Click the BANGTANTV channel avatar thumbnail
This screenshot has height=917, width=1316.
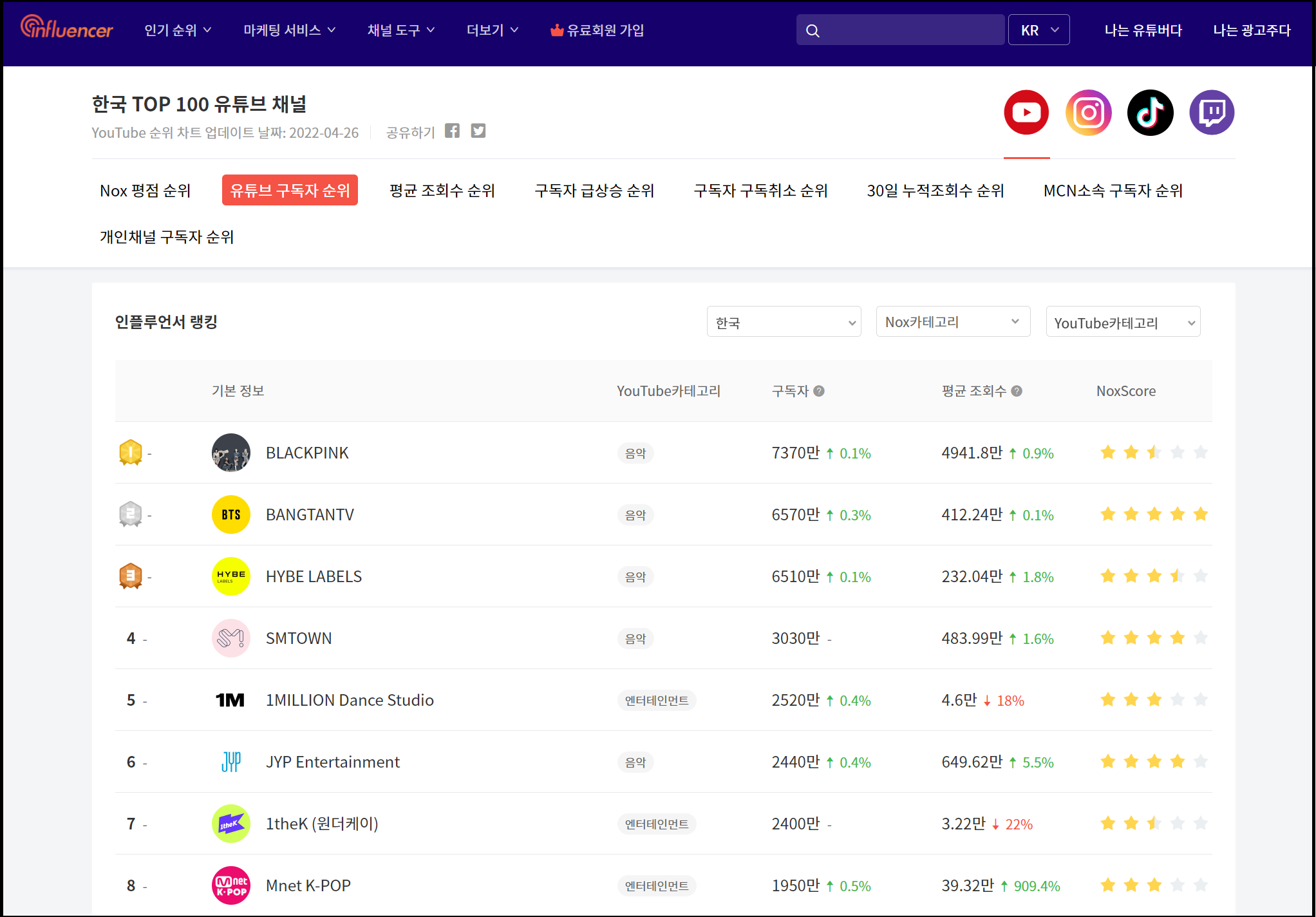tap(230, 515)
